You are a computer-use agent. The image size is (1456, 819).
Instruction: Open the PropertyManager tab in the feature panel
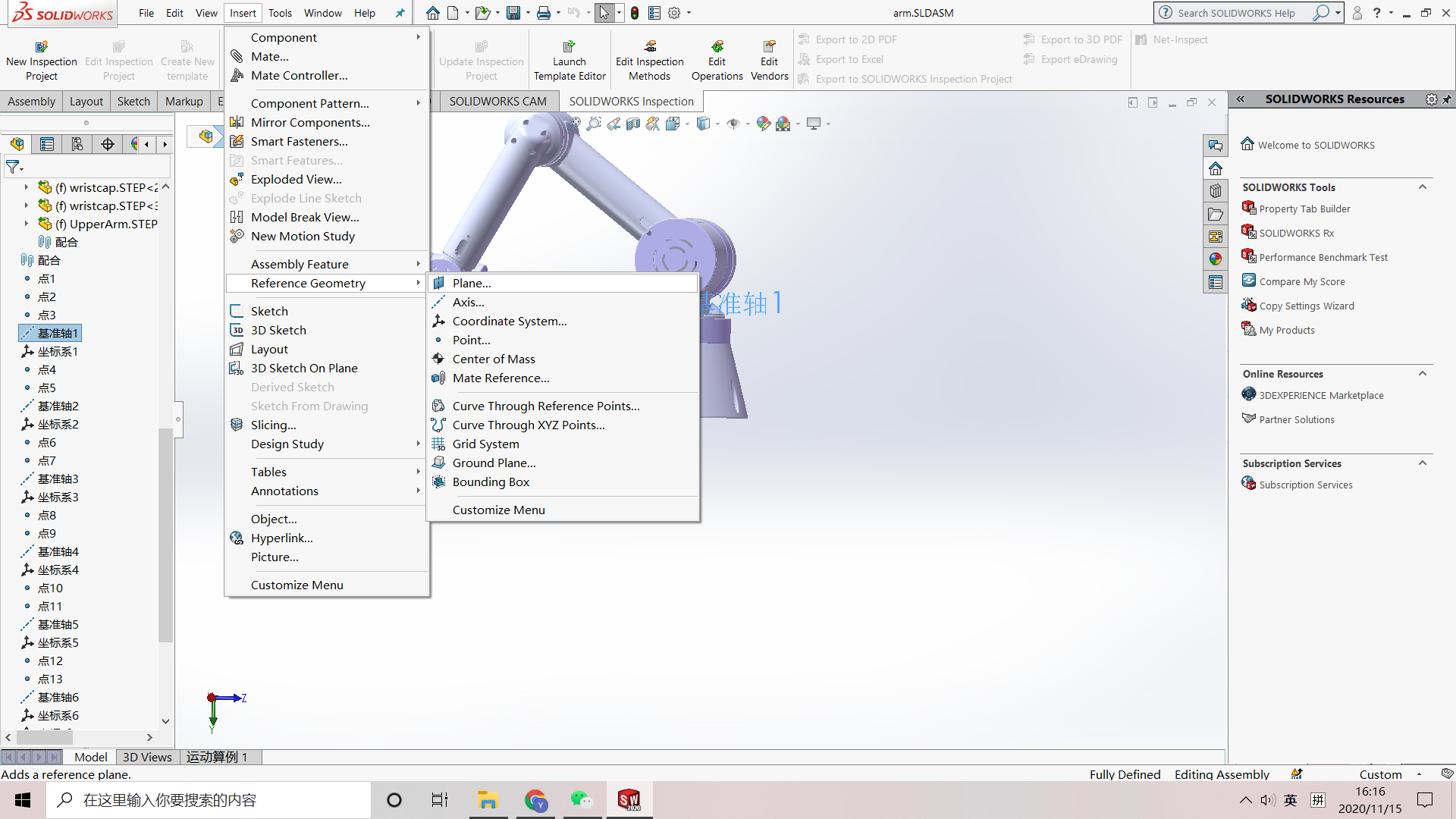tap(47, 144)
